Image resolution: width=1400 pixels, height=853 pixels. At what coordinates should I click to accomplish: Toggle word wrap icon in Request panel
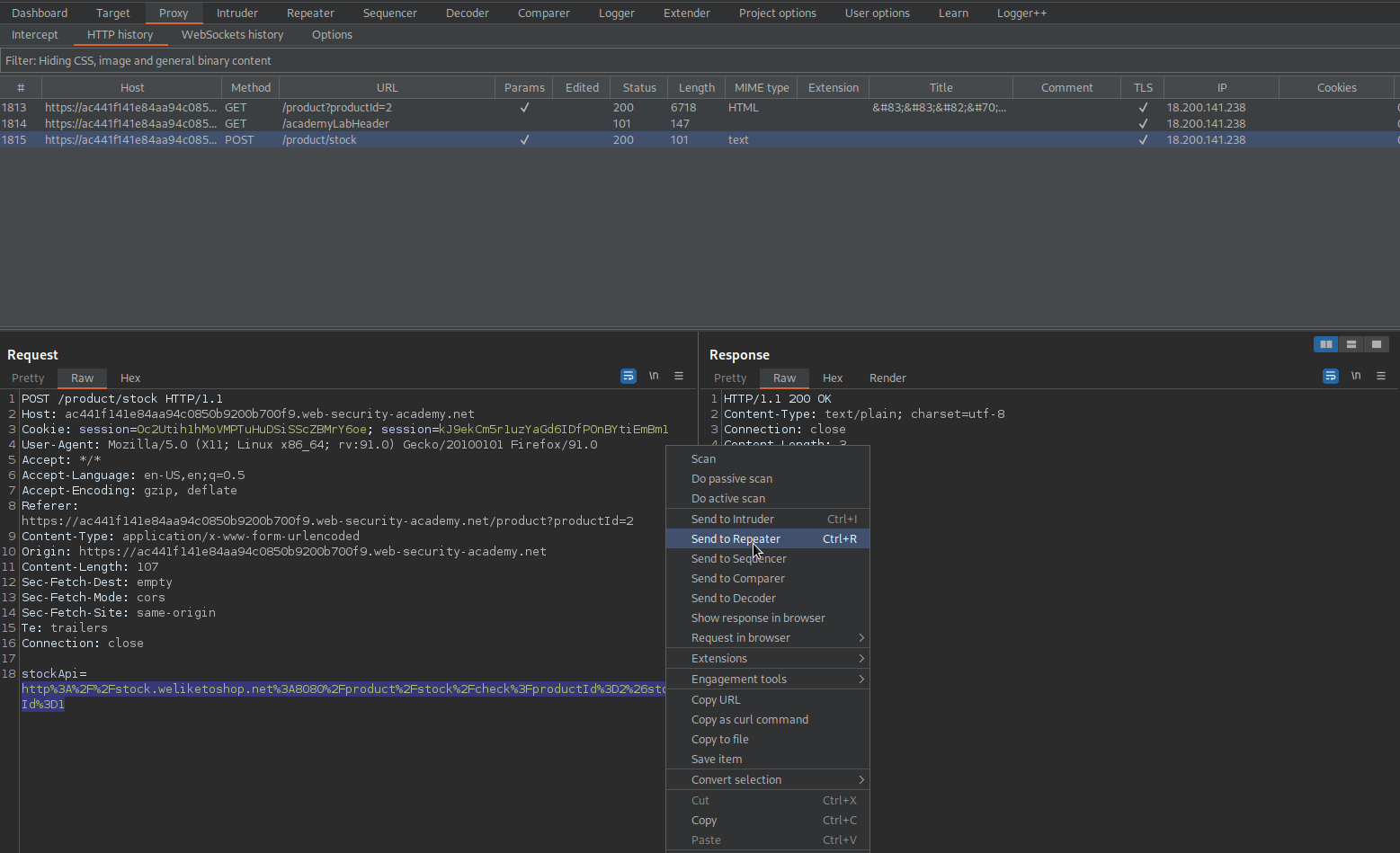(x=629, y=376)
